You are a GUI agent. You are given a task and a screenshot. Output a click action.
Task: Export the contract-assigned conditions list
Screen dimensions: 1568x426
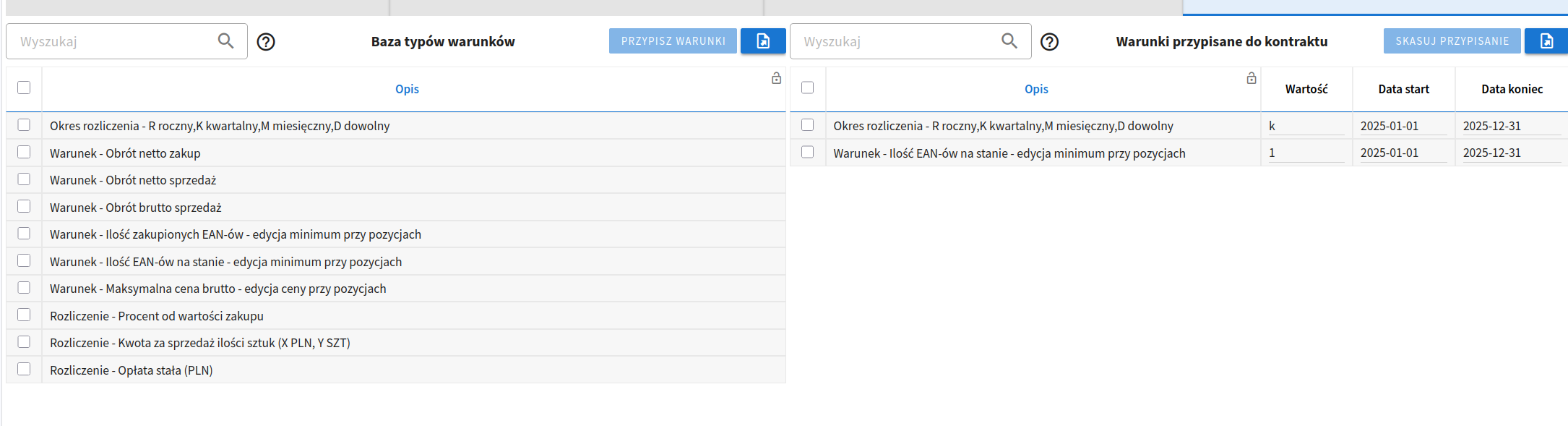point(1546,41)
